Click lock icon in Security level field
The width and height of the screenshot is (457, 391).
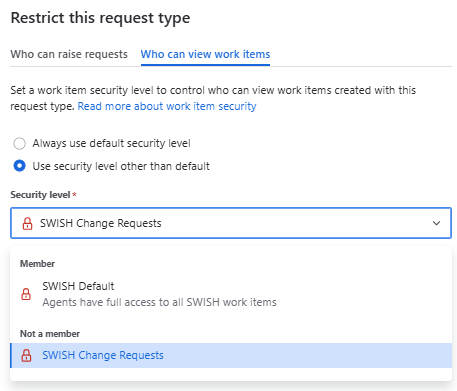[x=27, y=223]
